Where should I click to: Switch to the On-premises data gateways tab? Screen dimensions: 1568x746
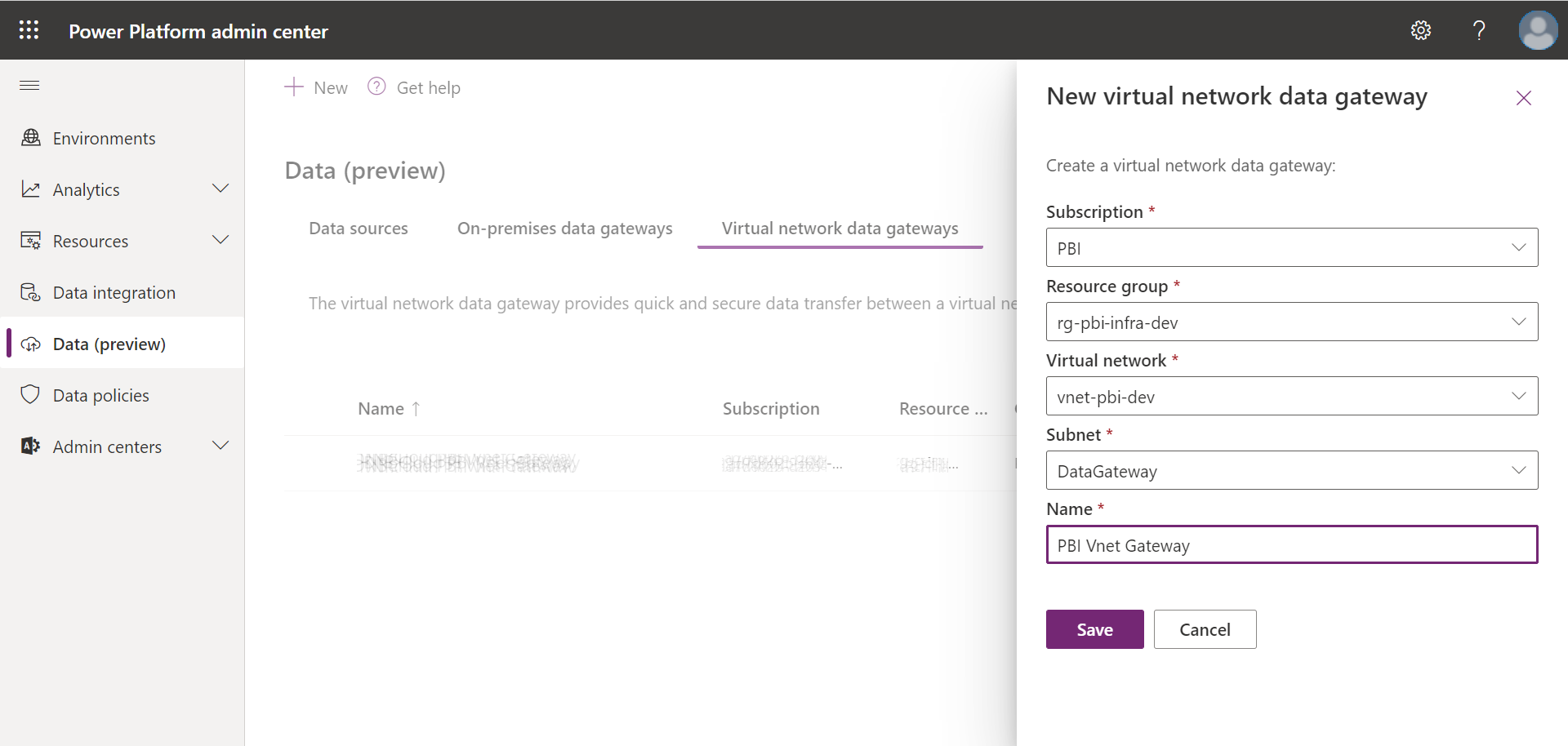pyautogui.click(x=564, y=229)
